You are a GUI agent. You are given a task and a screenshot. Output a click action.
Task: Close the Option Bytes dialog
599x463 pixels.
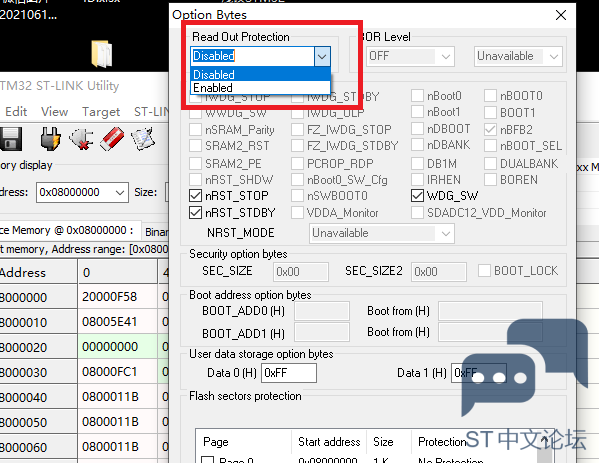click(x=561, y=15)
